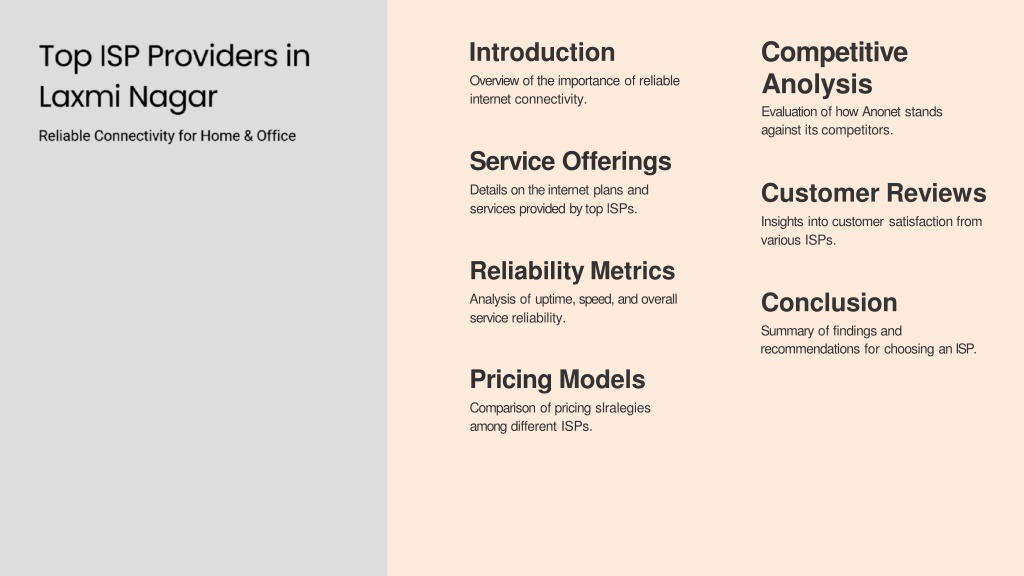Select the 'Pricing Models' heading

pyautogui.click(x=557, y=379)
